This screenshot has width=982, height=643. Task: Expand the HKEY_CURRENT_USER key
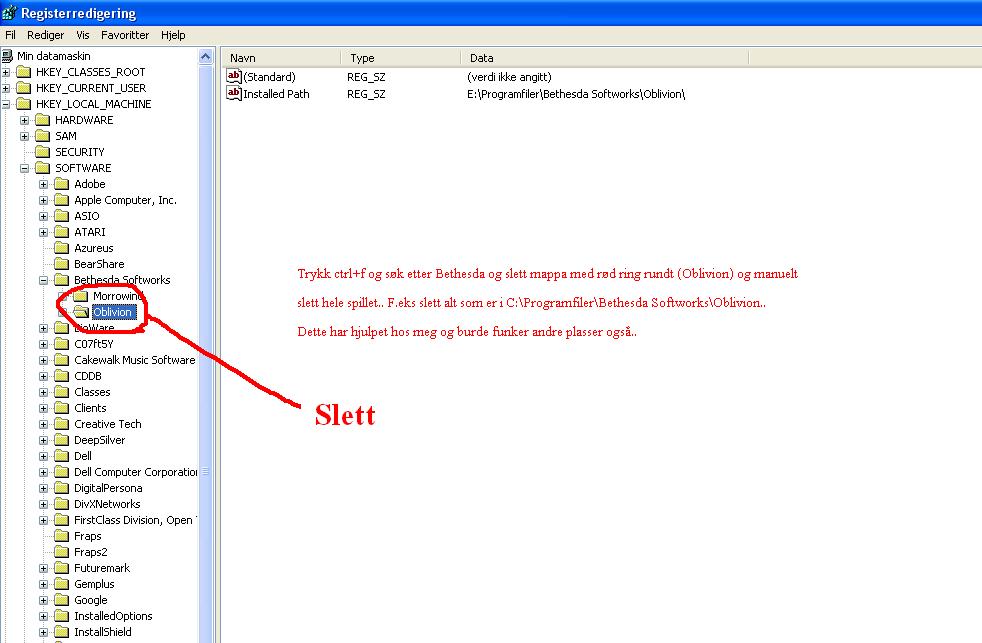click(x=6, y=88)
